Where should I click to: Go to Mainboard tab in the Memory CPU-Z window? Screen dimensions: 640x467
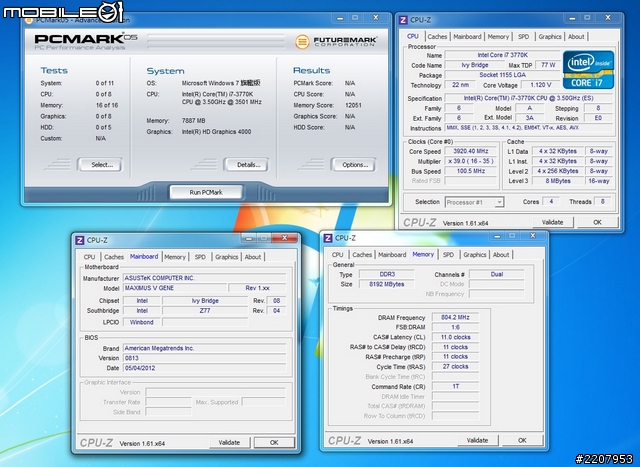tap(392, 255)
